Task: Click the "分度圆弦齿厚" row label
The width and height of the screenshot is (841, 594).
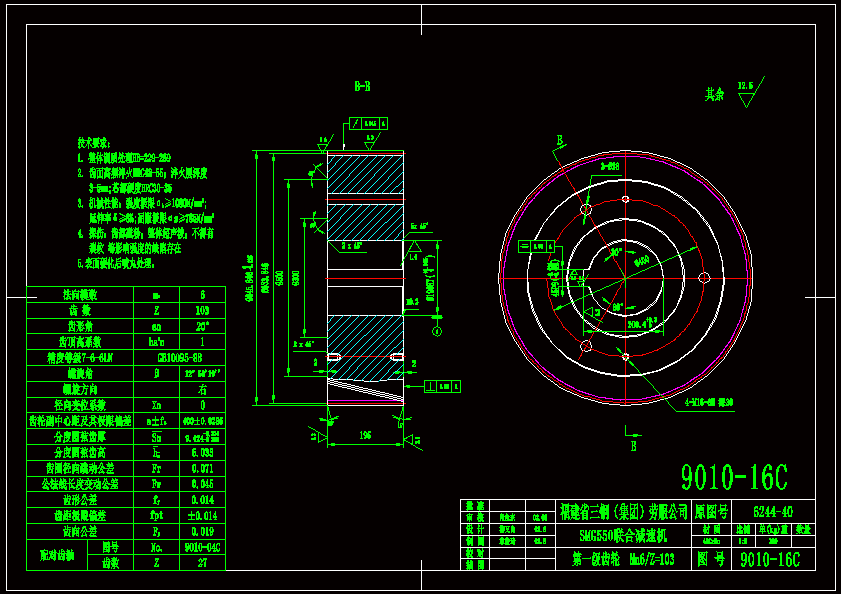Action: pyautogui.click(x=80, y=437)
